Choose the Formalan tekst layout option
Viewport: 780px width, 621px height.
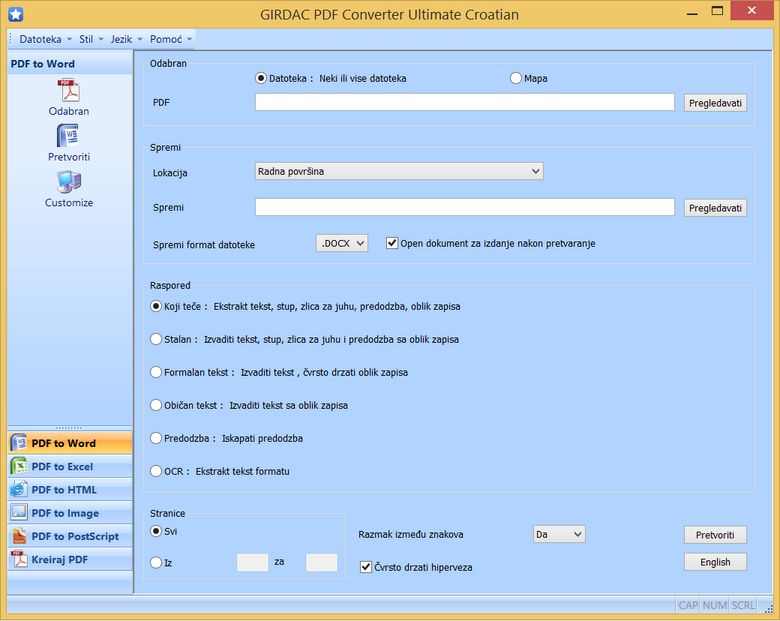156,372
